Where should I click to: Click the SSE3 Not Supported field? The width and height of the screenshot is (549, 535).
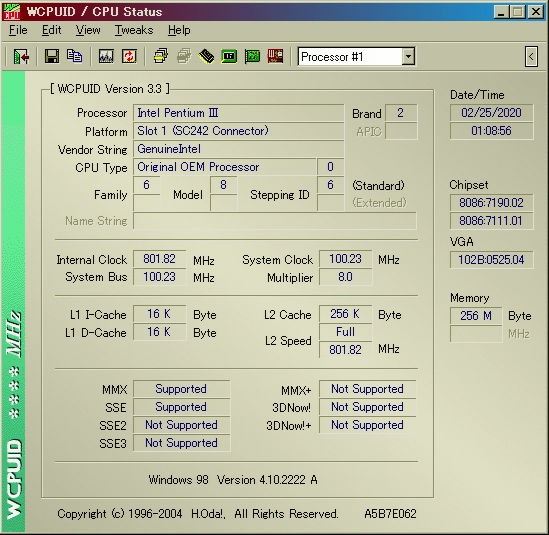181,443
